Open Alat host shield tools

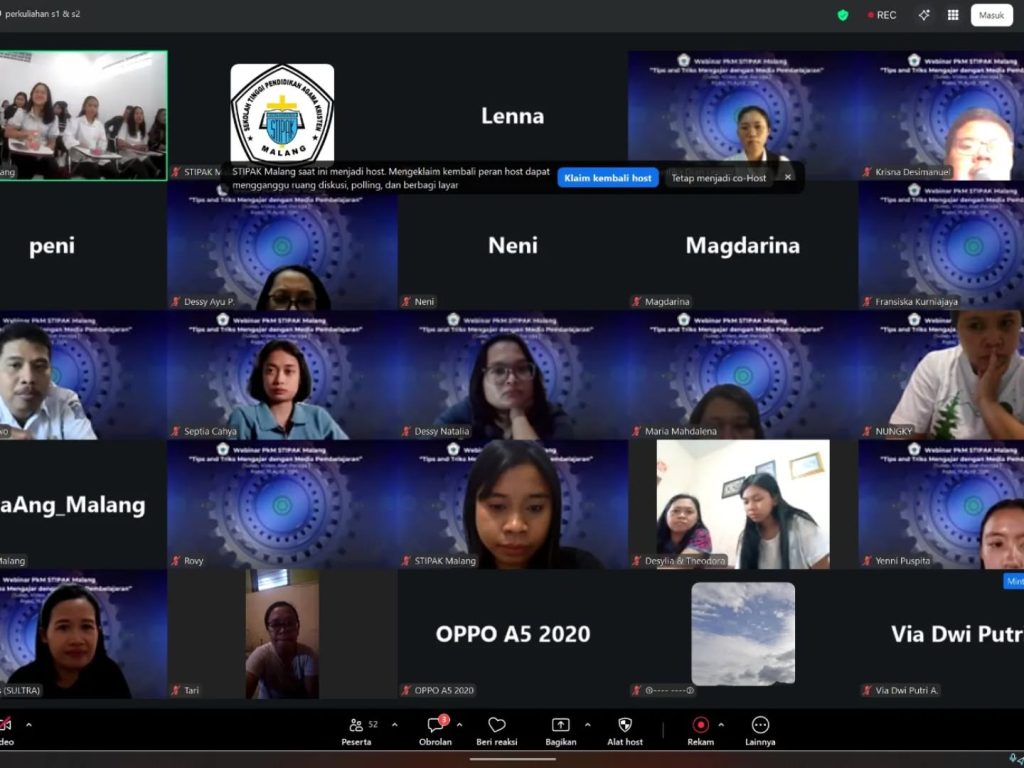[625, 730]
